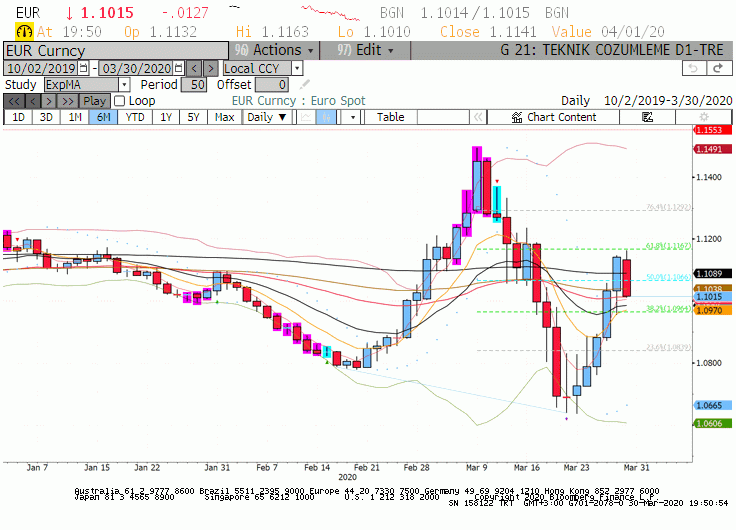Click the intraday sparkline thumbnail at top

tap(331, 13)
